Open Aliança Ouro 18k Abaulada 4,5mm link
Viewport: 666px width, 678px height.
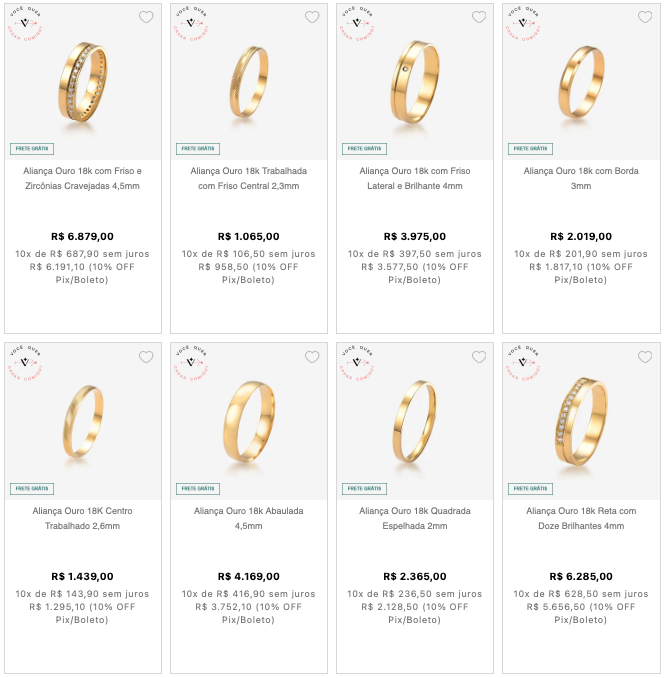coord(249,518)
